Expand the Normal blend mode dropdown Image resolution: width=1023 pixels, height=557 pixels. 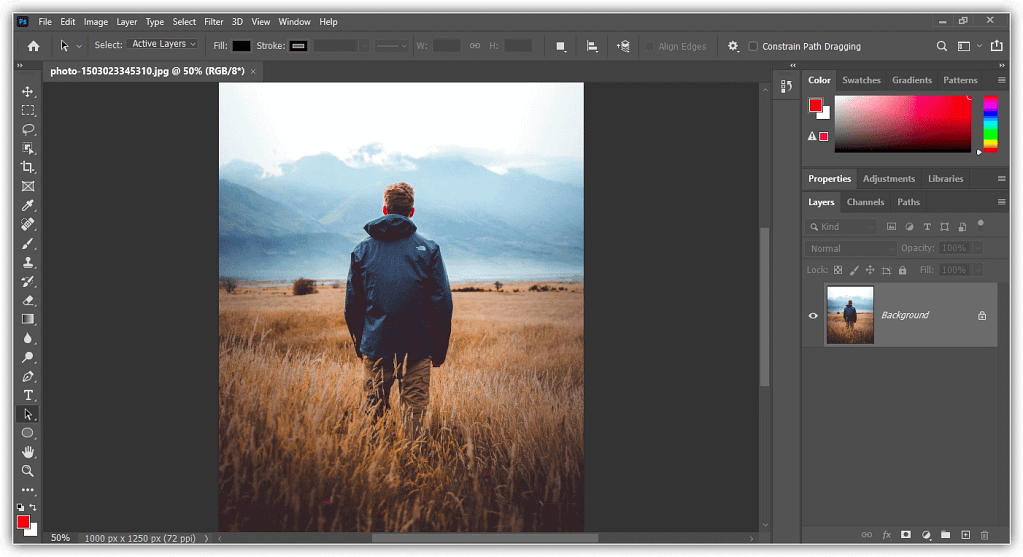850,248
